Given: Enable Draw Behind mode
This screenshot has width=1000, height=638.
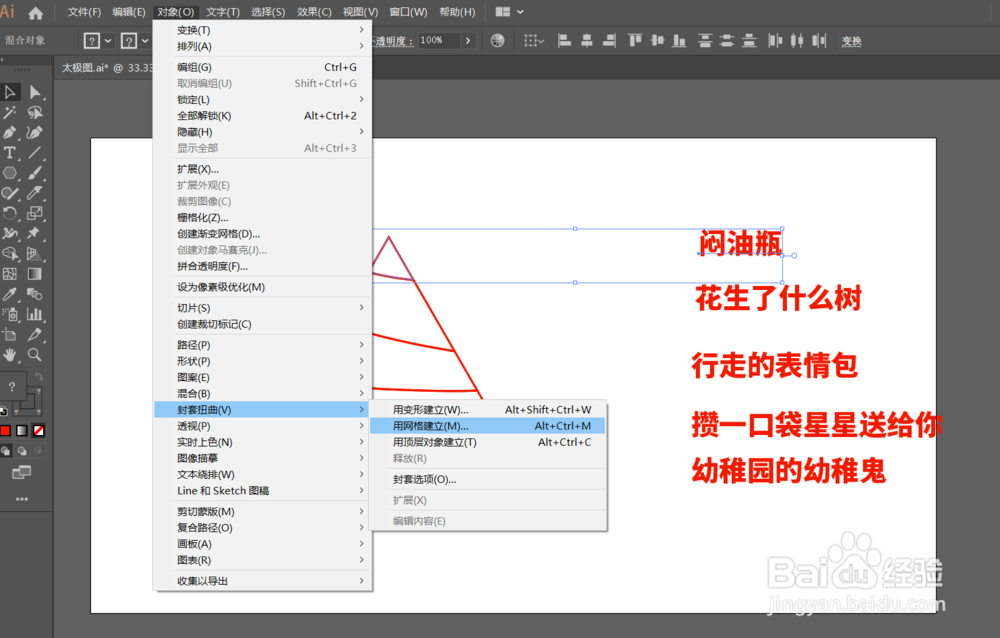Looking at the screenshot, I should tap(22, 451).
